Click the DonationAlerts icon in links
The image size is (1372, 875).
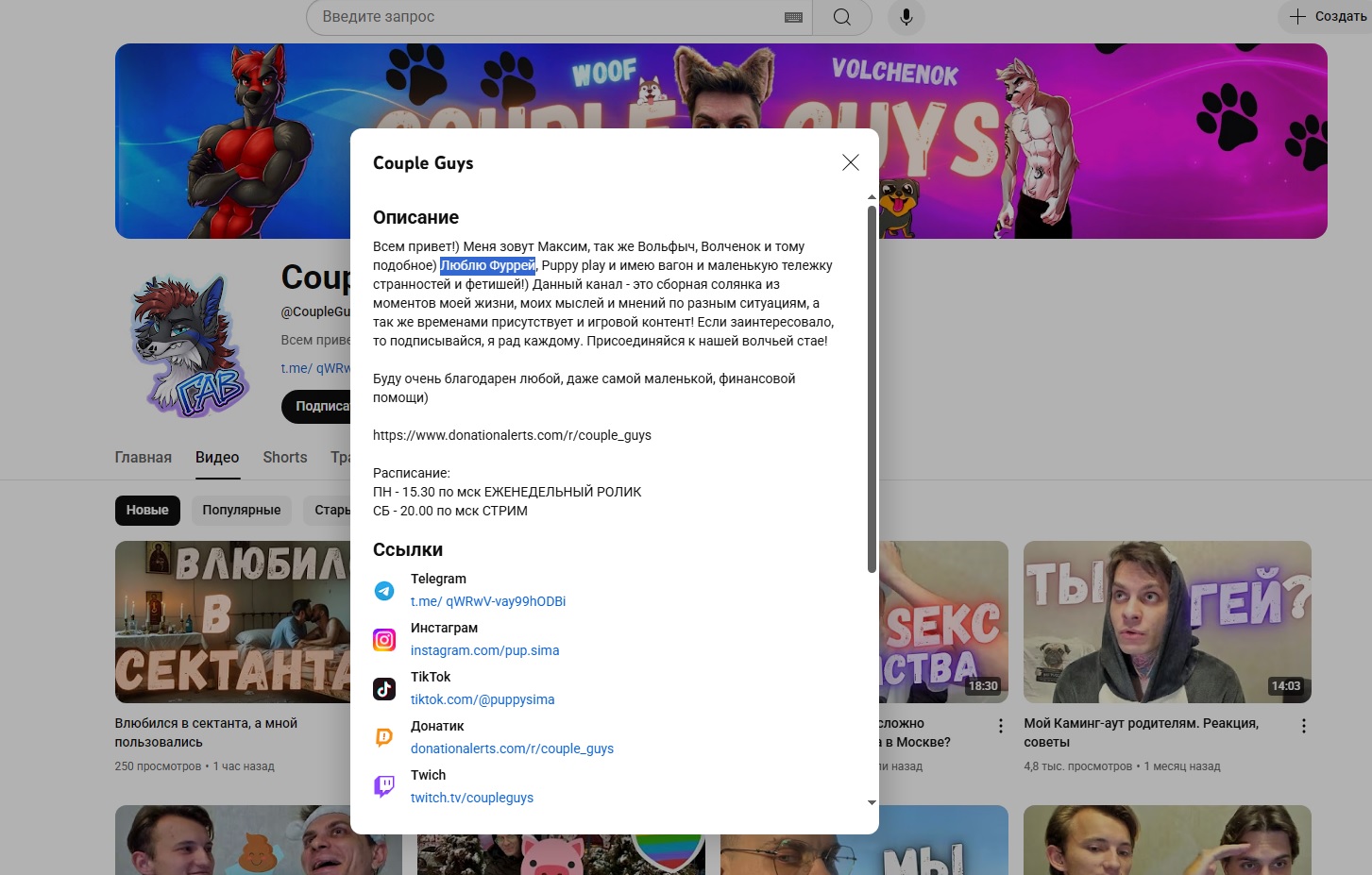pyautogui.click(x=384, y=738)
